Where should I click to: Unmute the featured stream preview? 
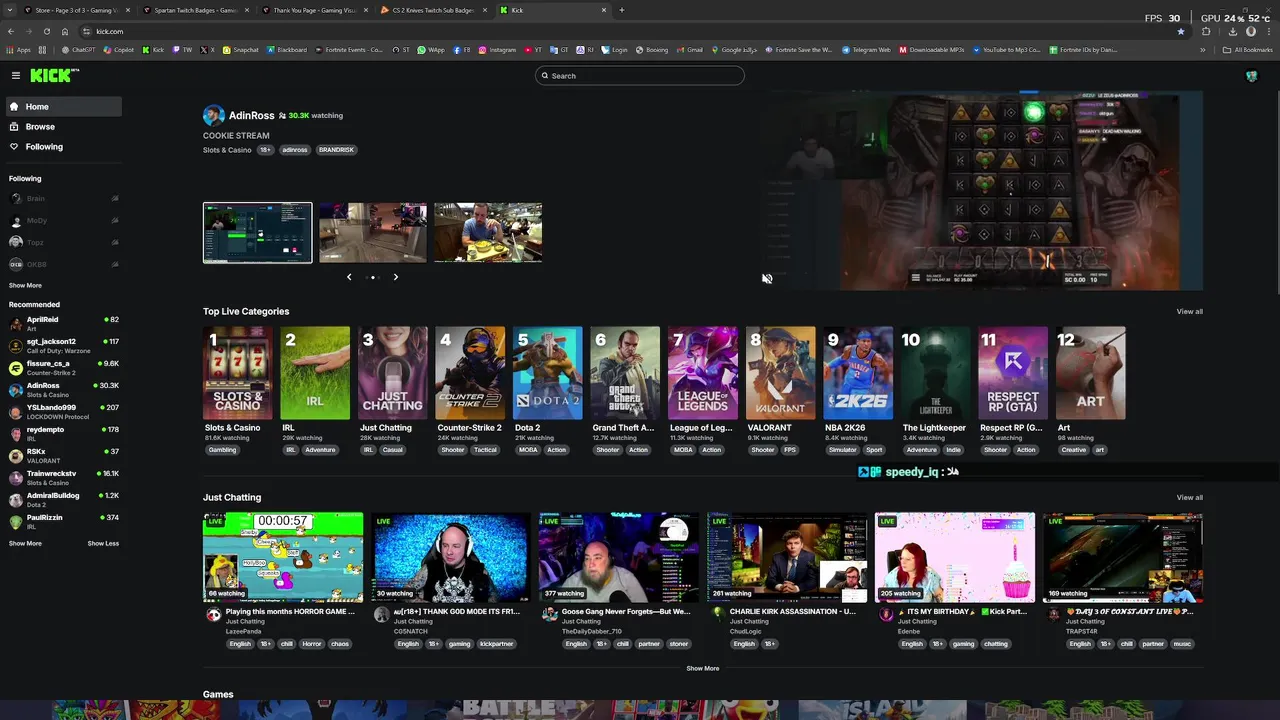pos(767,279)
